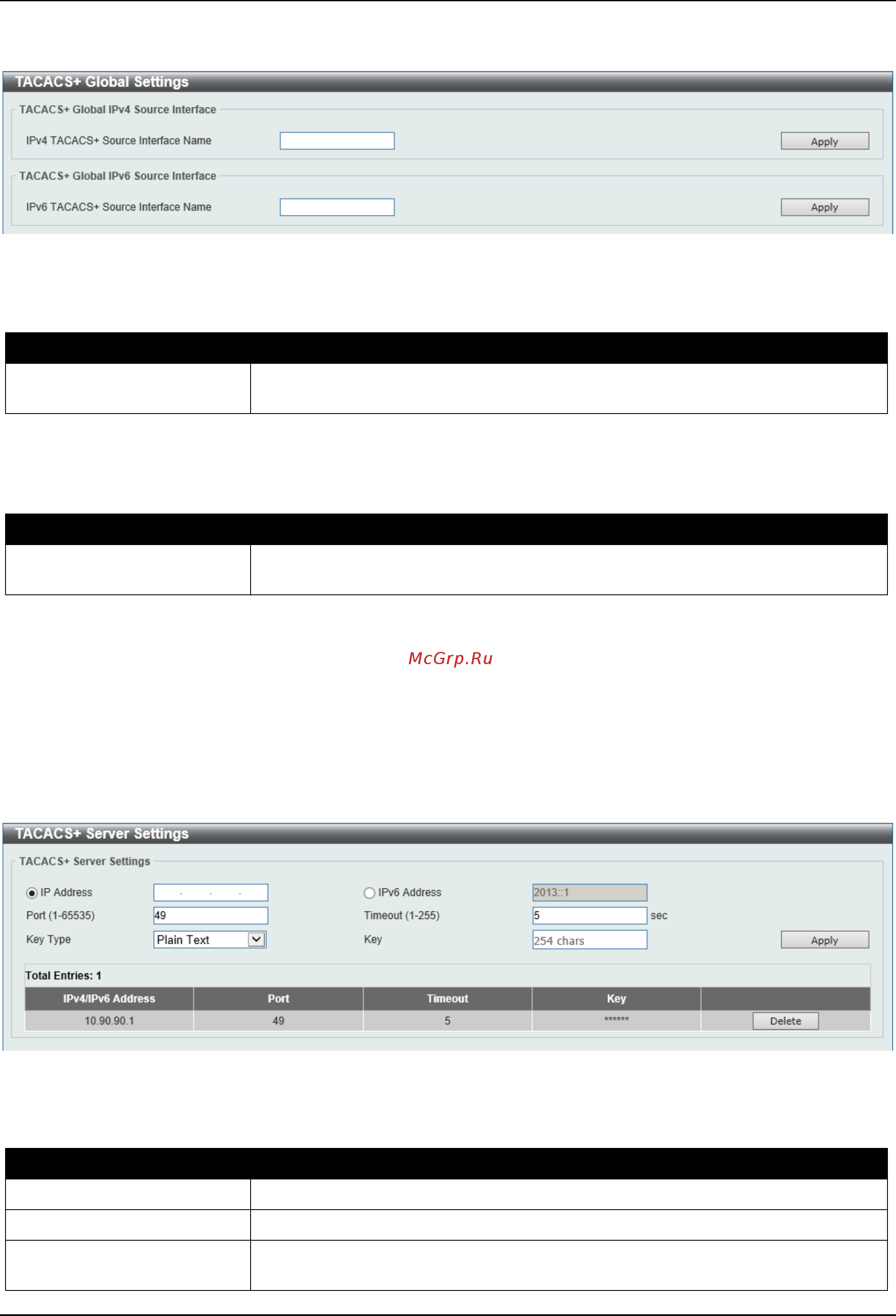Select the IPv6 Address radio button
The image size is (896, 1316).
[x=369, y=893]
